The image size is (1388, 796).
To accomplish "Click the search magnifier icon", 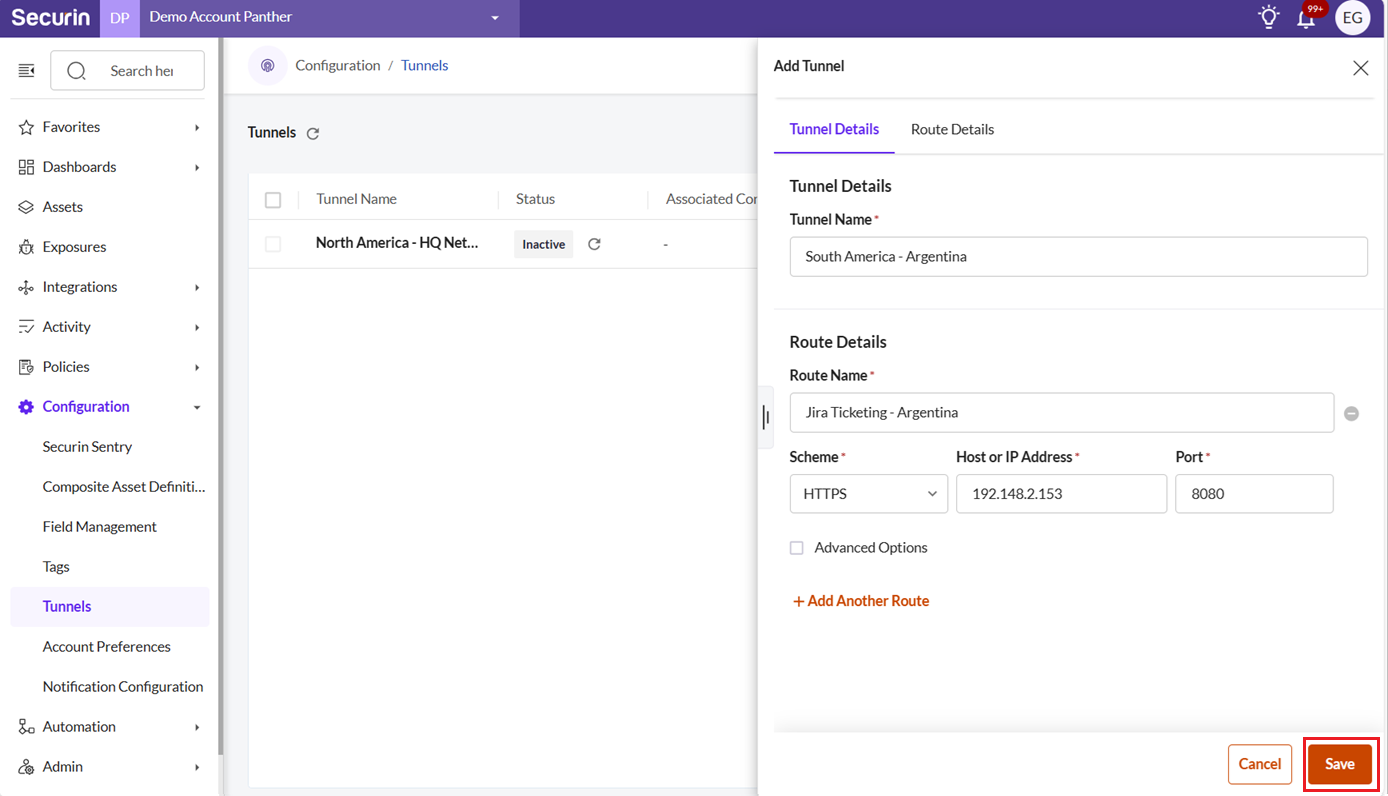I will click(76, 71).
